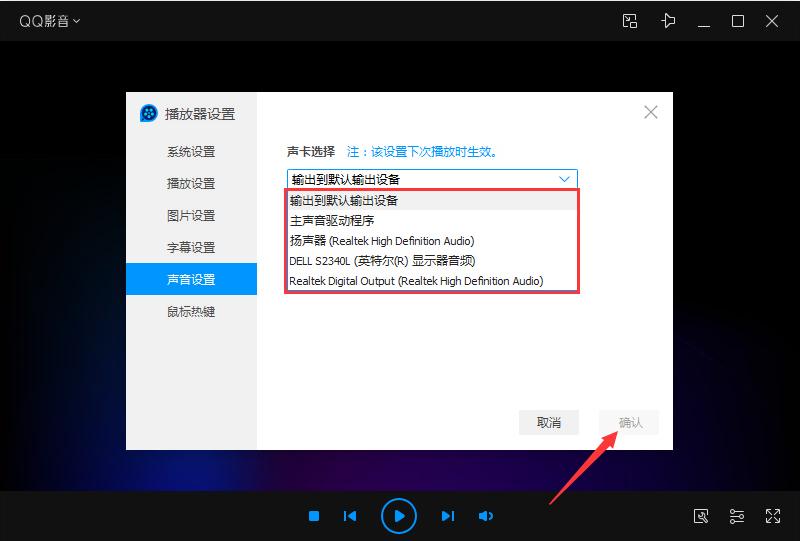Screen dimensions: 800x541
Task: Open the QQ影音 main menu dropdown
Action: tap(49, 21)
